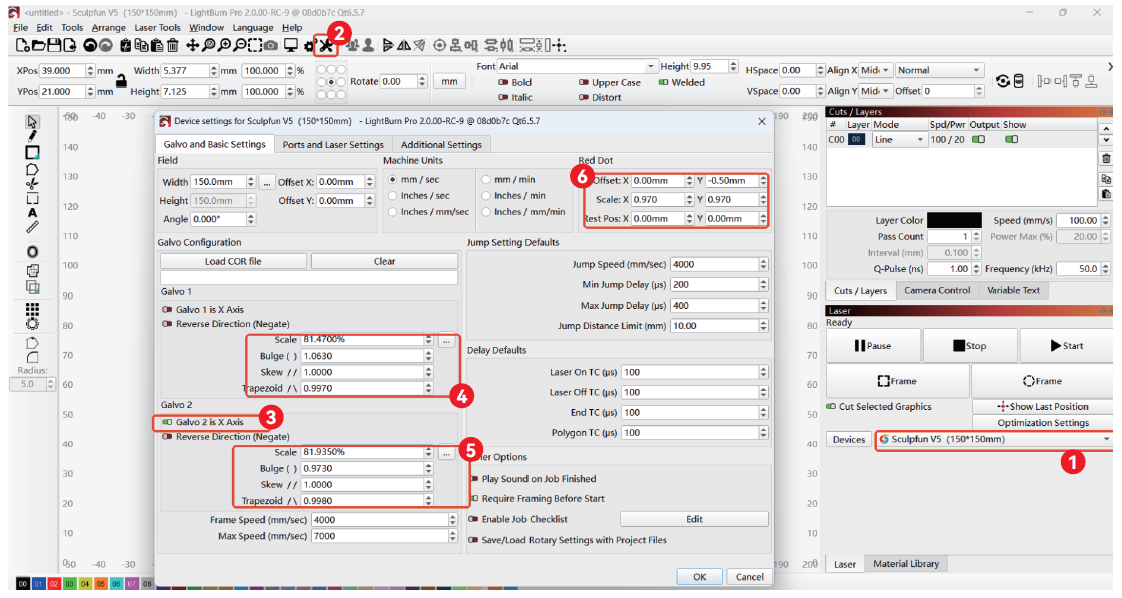Delete layer using Cuts panel trash icon

[1105, 158]
